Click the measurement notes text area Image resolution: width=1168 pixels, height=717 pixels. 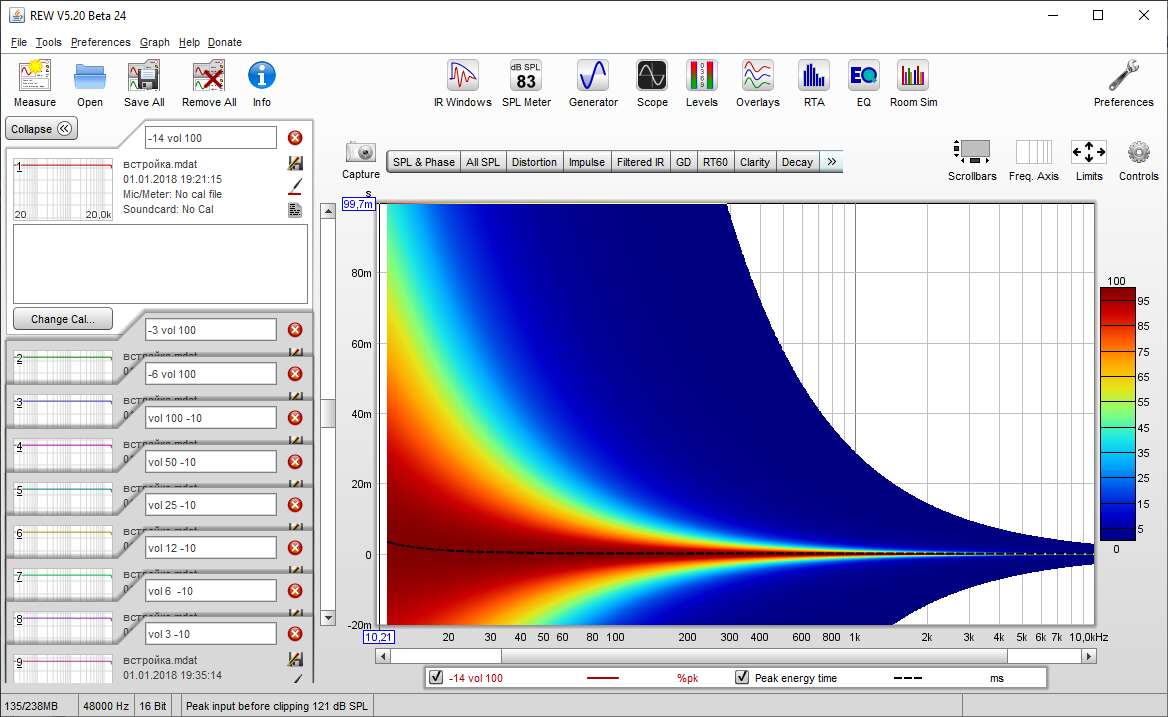tap(160, 264)
